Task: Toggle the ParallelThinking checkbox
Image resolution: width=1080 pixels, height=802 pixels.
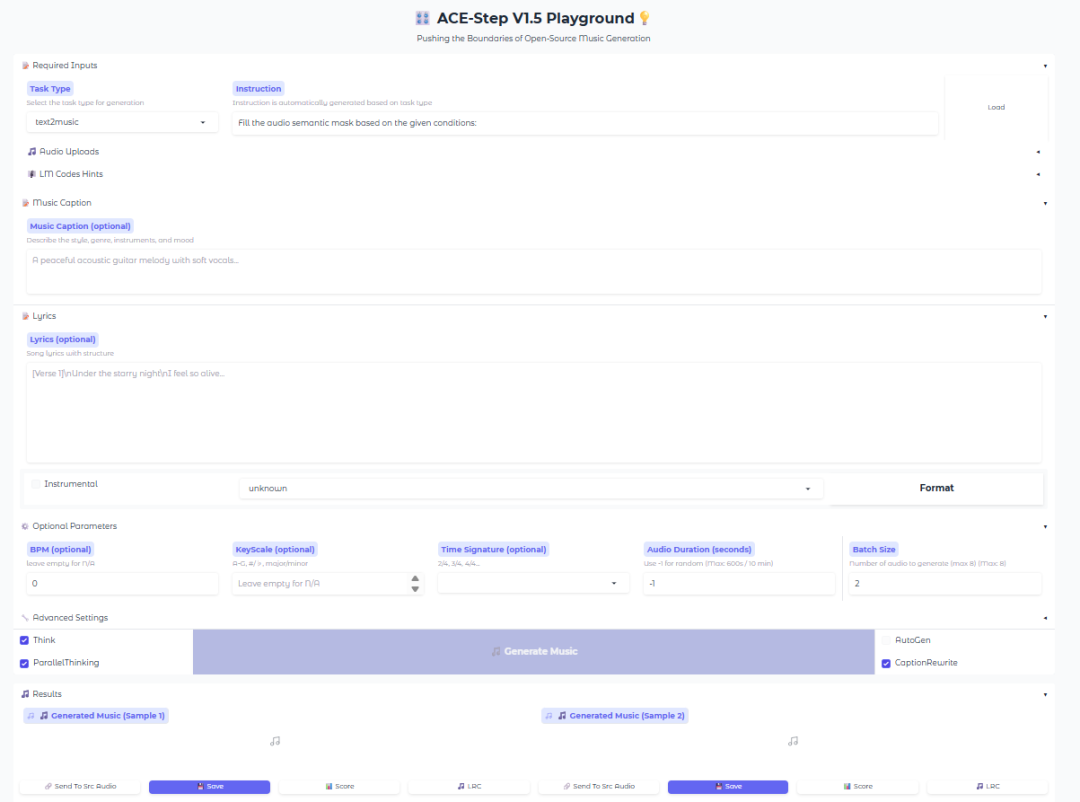Action: [25, 663]
